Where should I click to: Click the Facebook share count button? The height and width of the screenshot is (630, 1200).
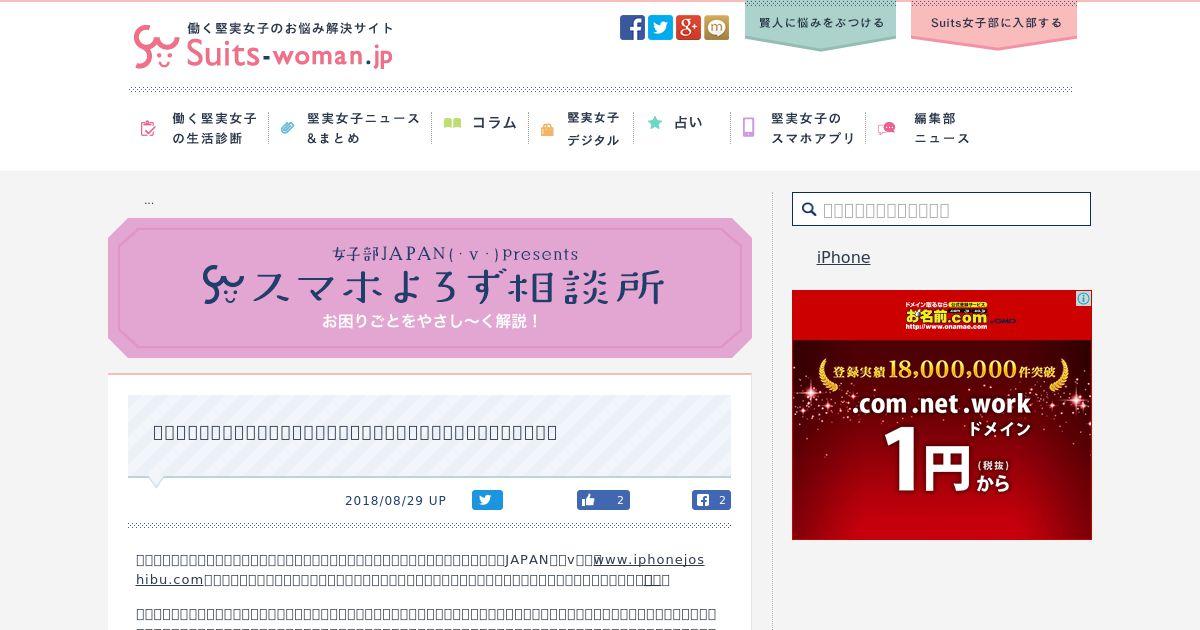(x=711, y=500)
